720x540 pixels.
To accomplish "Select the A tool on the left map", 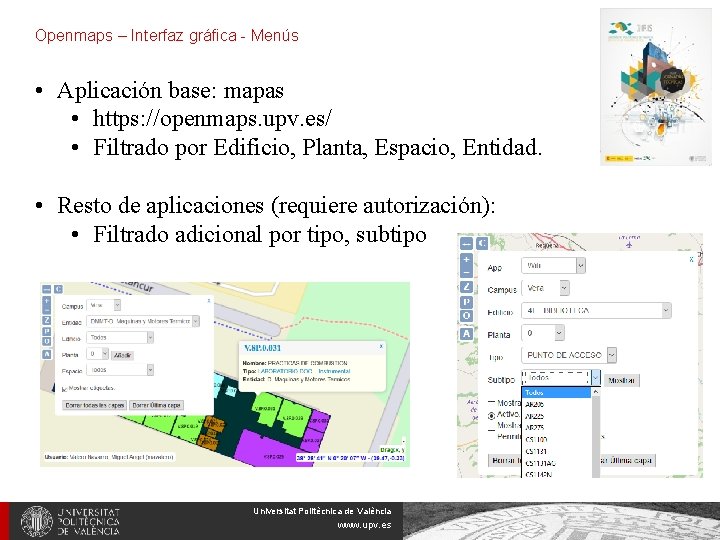I will 46,354.
